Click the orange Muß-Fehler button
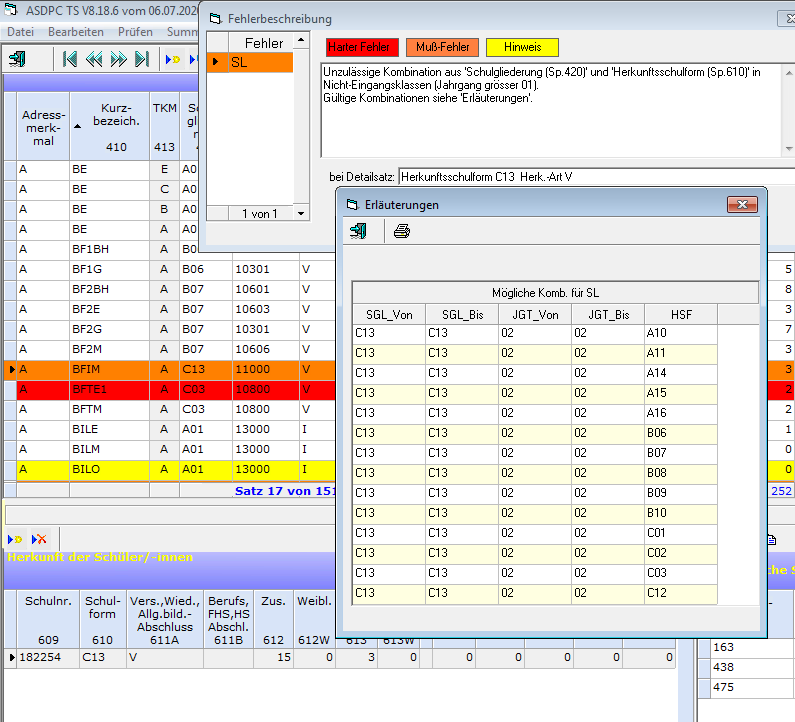Screen dimensions: 795x722 tap(442, 47)
